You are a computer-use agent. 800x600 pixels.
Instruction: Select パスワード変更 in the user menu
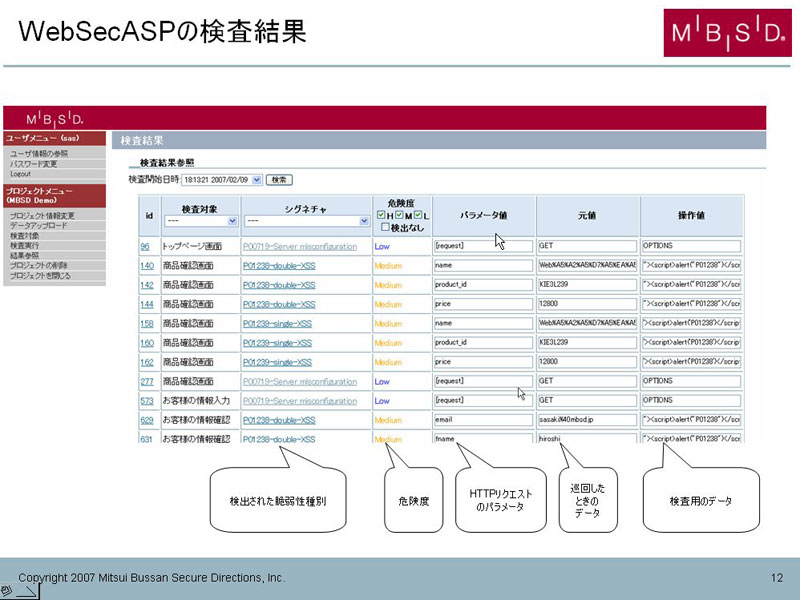(33, 164)
